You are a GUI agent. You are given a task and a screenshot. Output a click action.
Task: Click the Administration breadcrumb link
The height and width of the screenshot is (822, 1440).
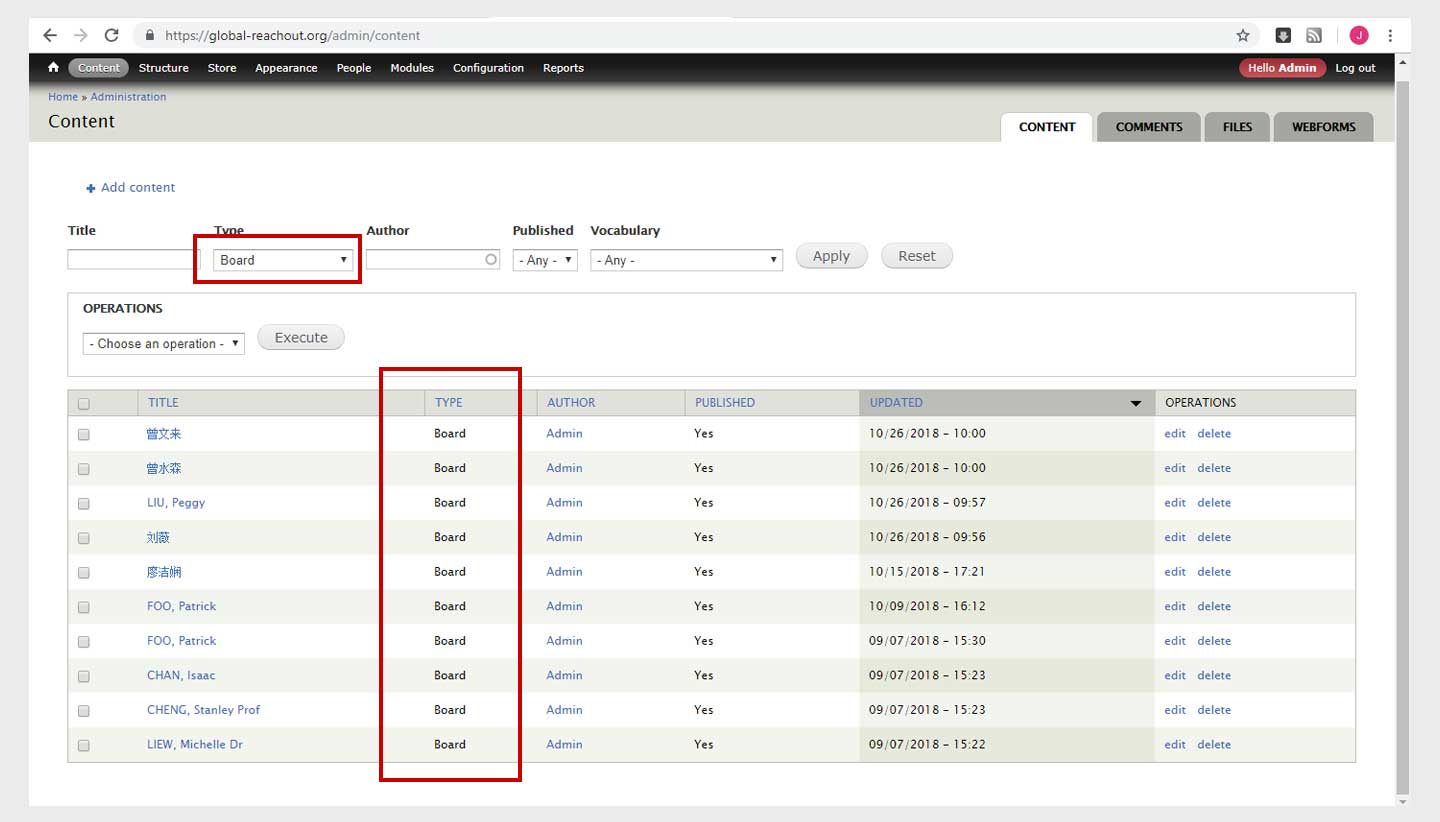[128, 97]
